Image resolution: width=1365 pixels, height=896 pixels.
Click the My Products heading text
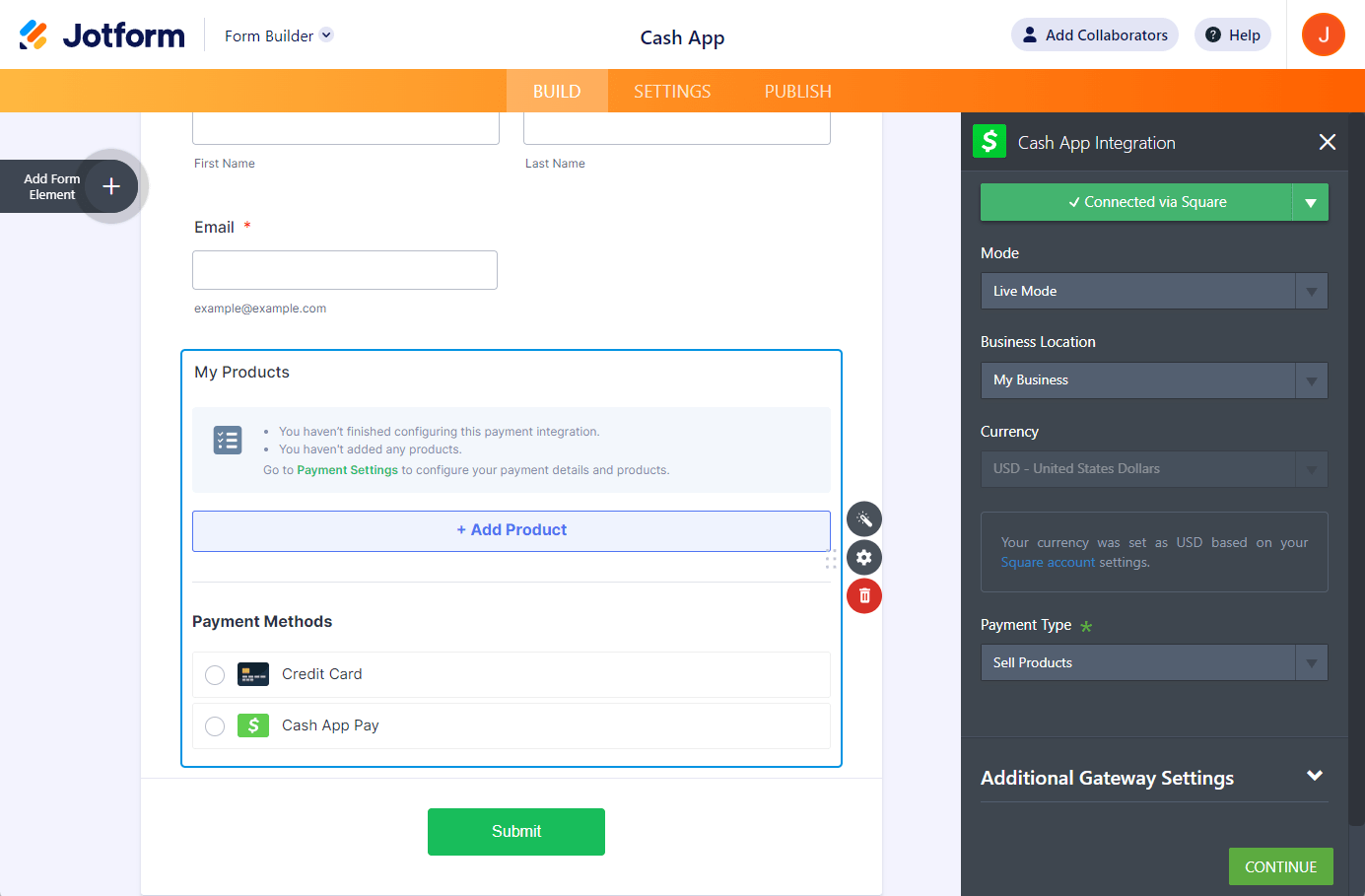click(x=242, y=373)
